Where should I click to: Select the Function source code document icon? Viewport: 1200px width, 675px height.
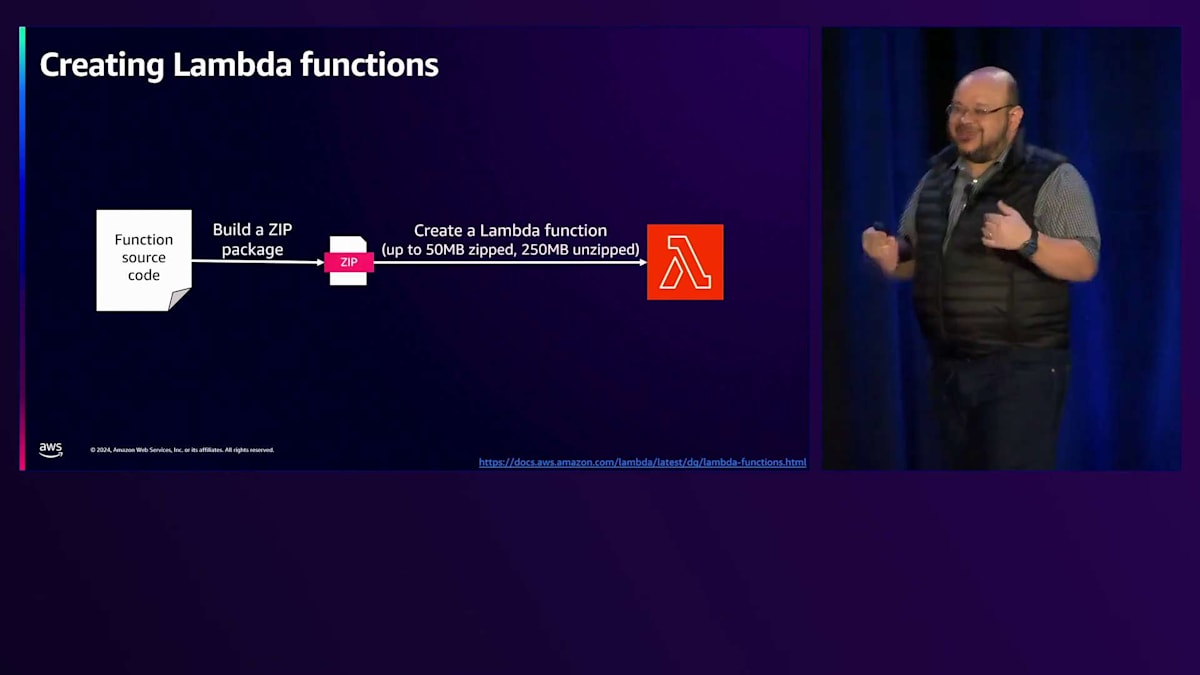point(144,260)
